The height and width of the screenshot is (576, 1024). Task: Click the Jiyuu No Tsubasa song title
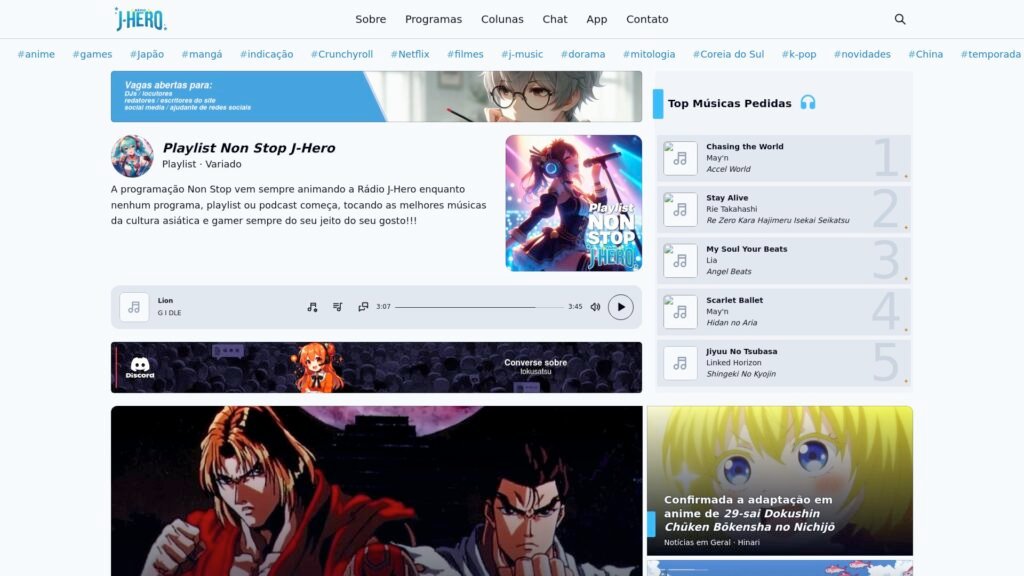[741, 351]
